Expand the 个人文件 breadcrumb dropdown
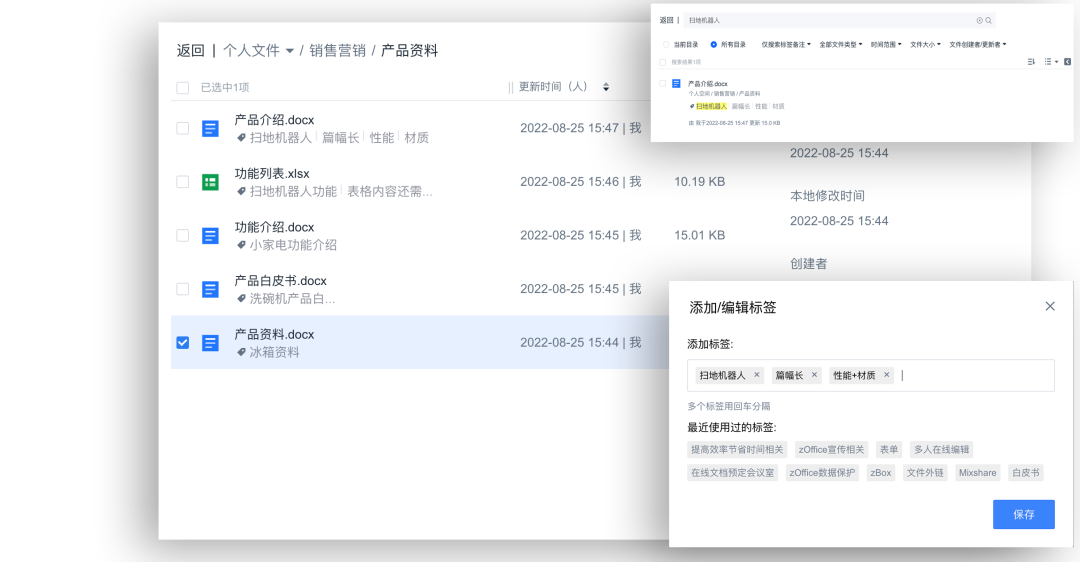The image size is (1080, 562). pos(290,51)
